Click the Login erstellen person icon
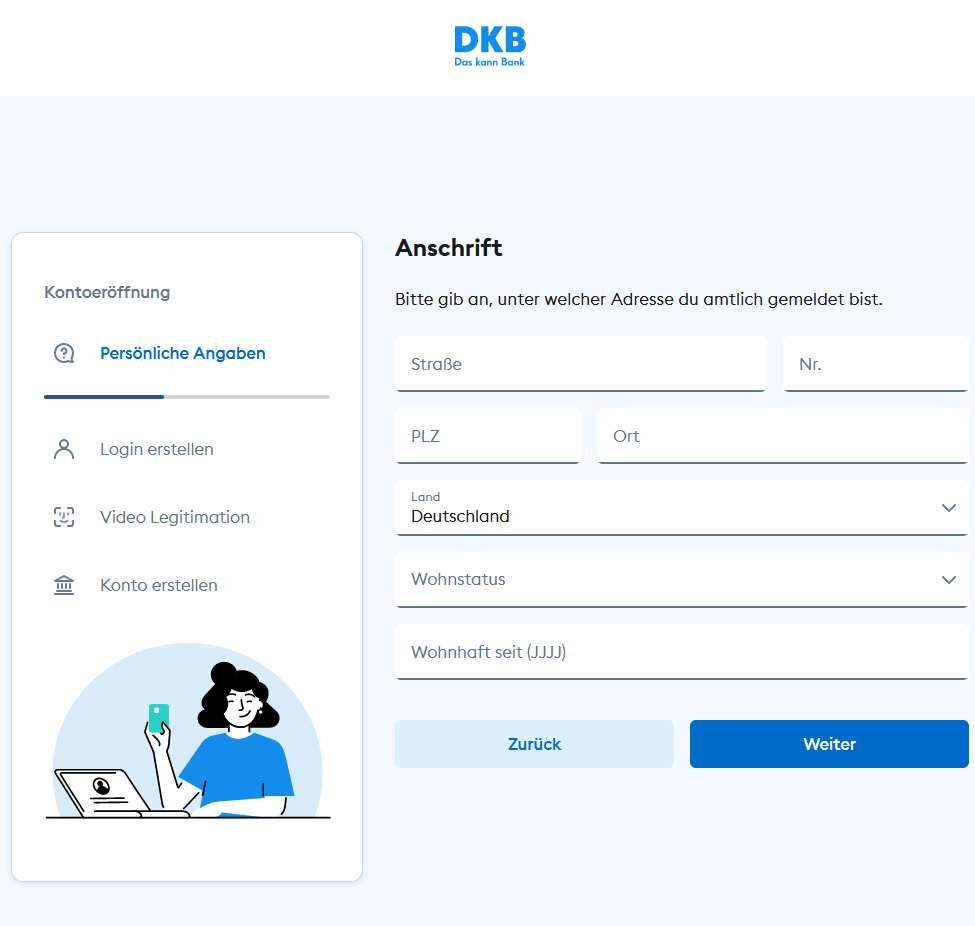The width and height of the screenshot is (975, 926). pyautogui.click(x=64, y=449)
